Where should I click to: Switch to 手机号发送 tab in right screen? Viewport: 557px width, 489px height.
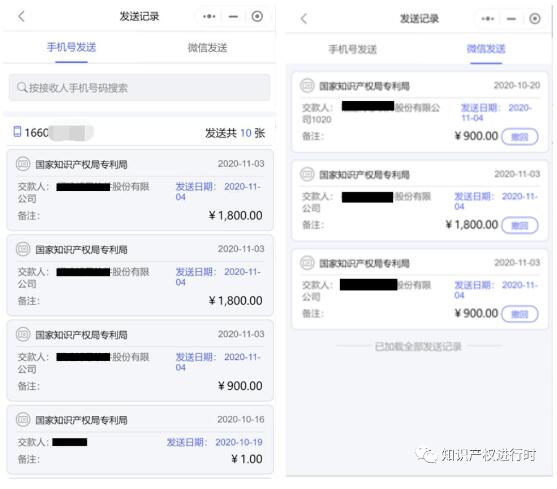pos(352,49)
